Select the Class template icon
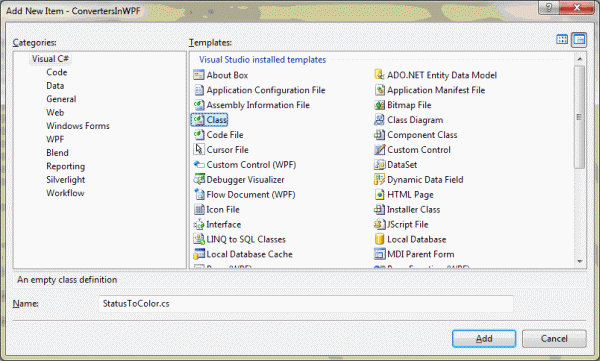Screen dimensions: 600x361 pyautogui.click(x=199, y=120)
